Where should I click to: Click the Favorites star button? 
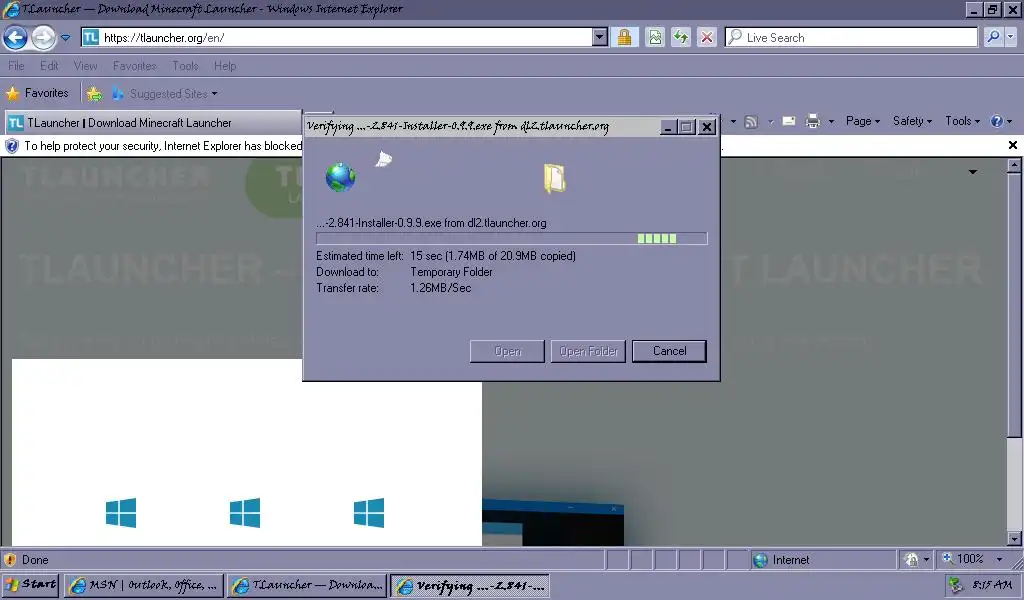tap(37, 93)
